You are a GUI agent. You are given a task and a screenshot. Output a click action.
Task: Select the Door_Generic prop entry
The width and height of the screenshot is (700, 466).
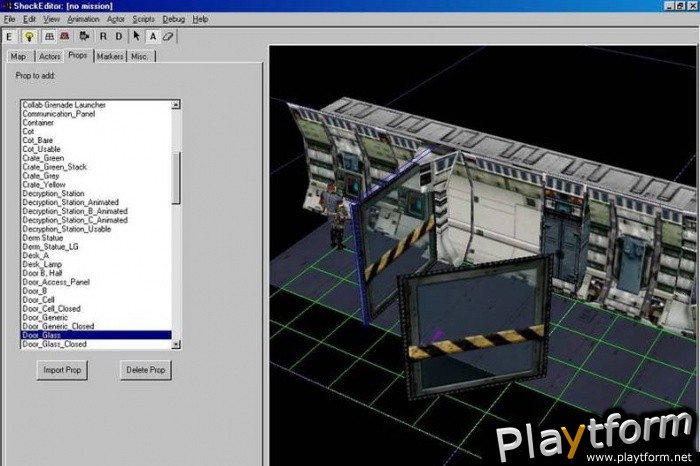tap(96, 317)
